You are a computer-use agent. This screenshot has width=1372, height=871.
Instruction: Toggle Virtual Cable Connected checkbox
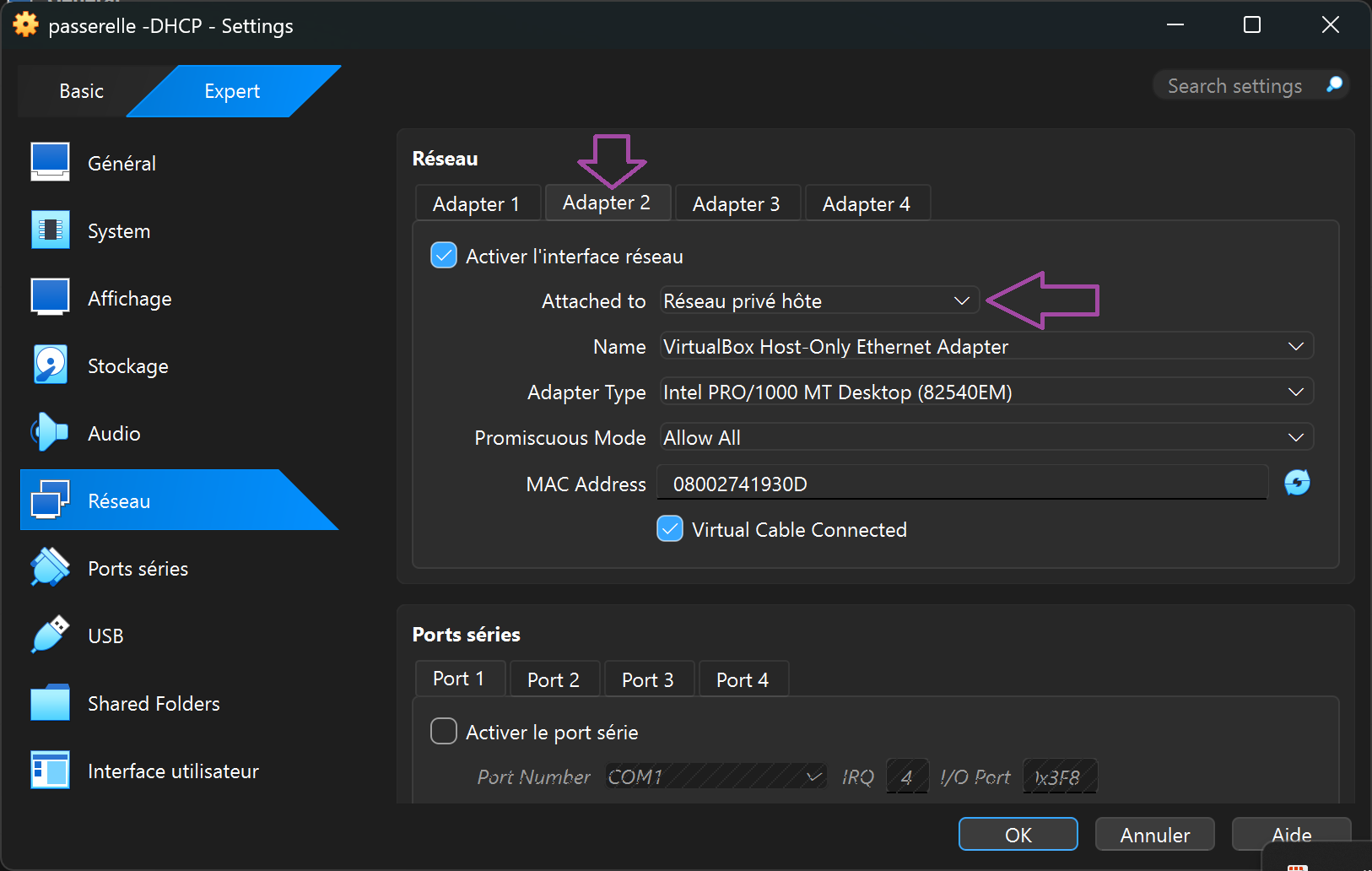(670, 529)
